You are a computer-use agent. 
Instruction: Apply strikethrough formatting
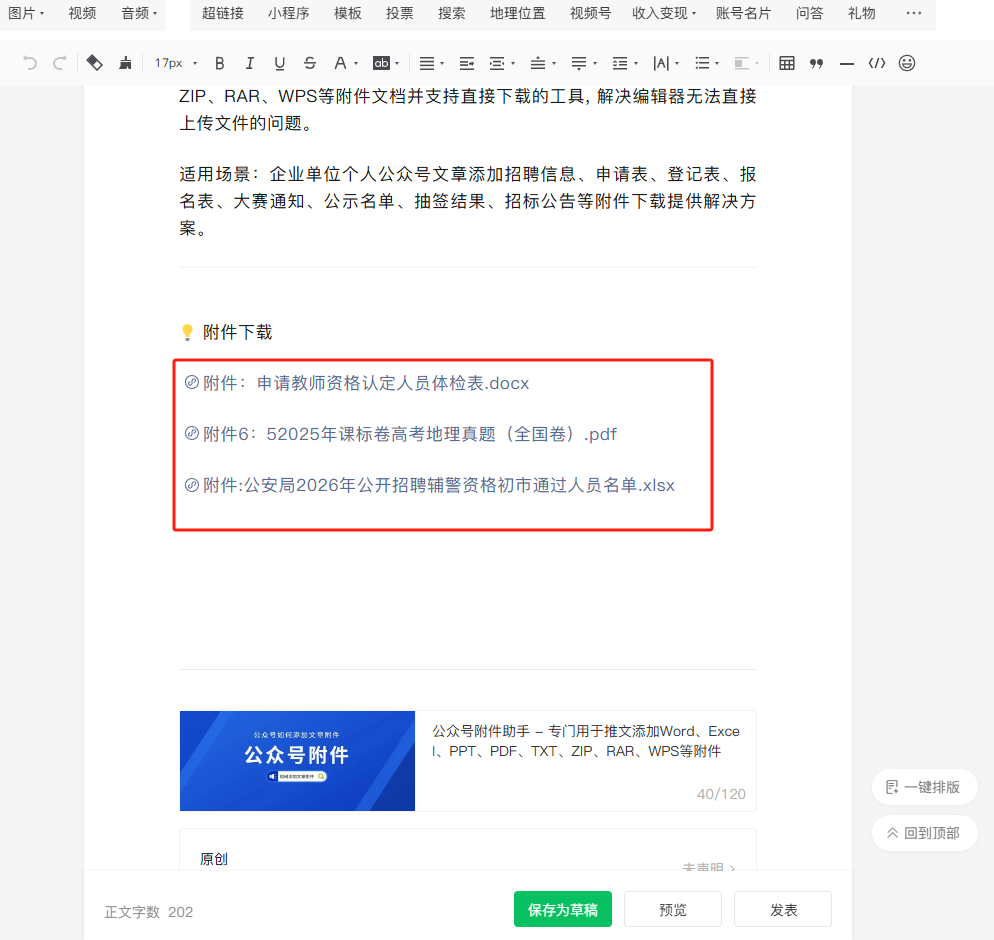[310, 63]
